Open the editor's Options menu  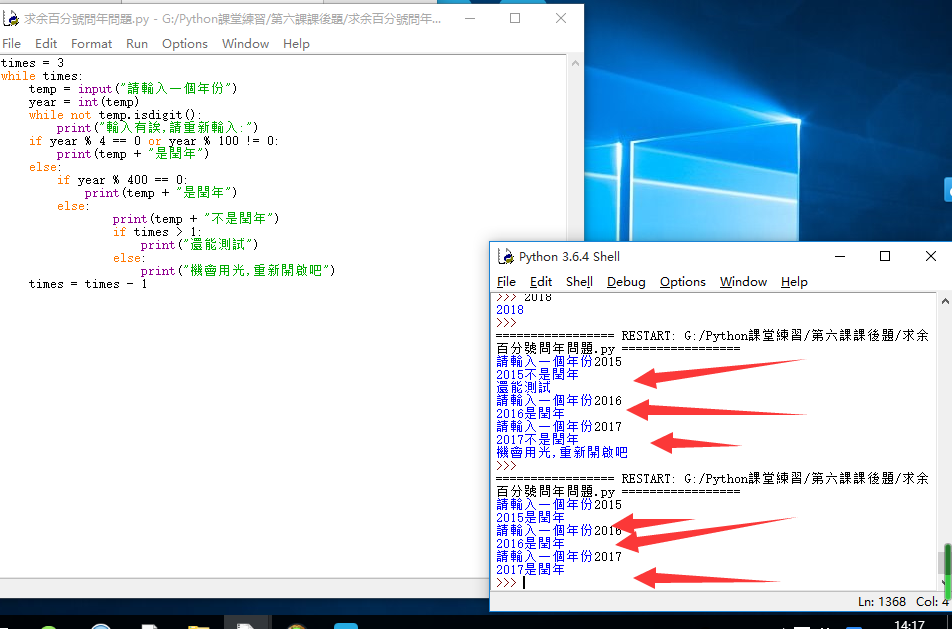(185, 44)
